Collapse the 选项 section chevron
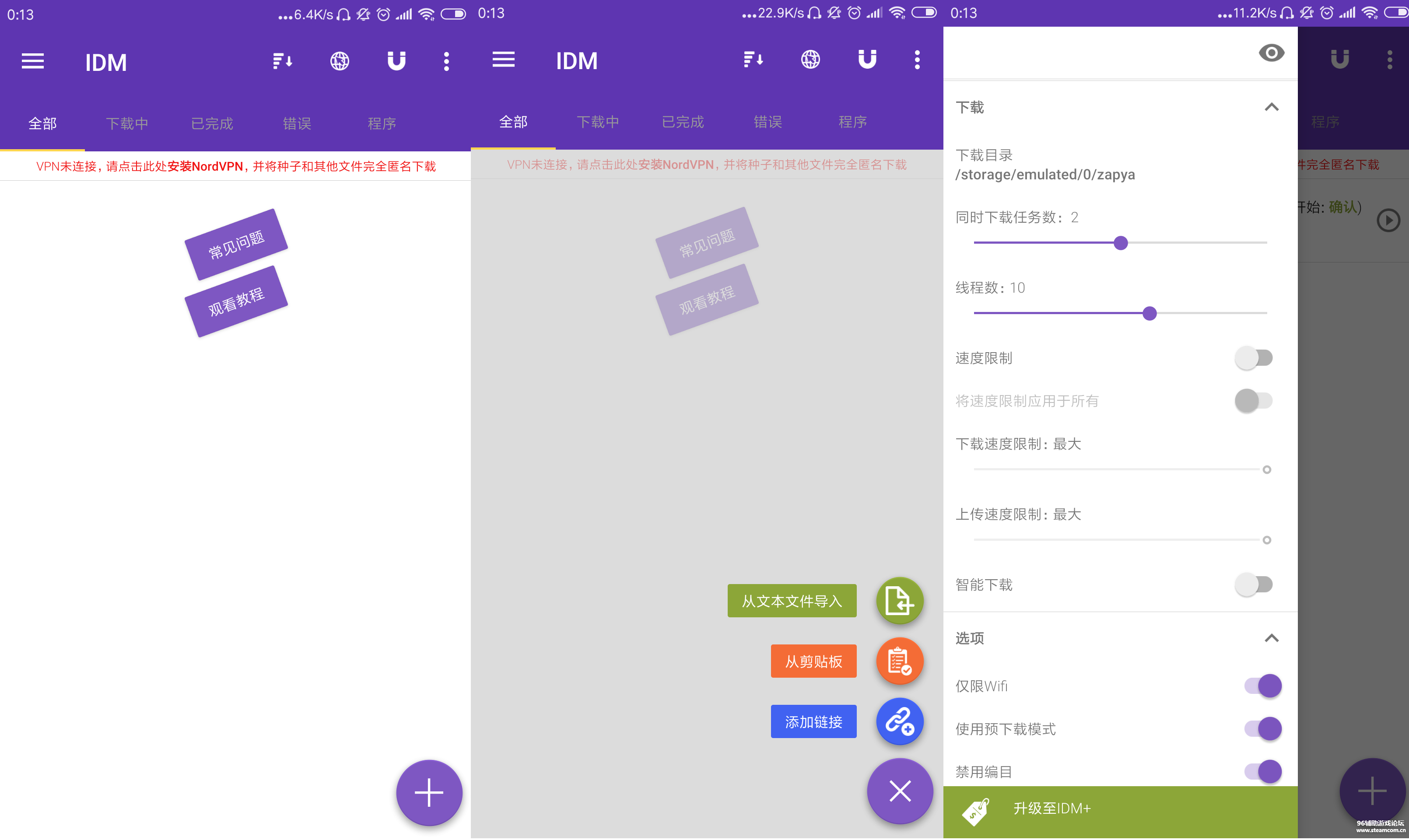 coord(1271,638)
